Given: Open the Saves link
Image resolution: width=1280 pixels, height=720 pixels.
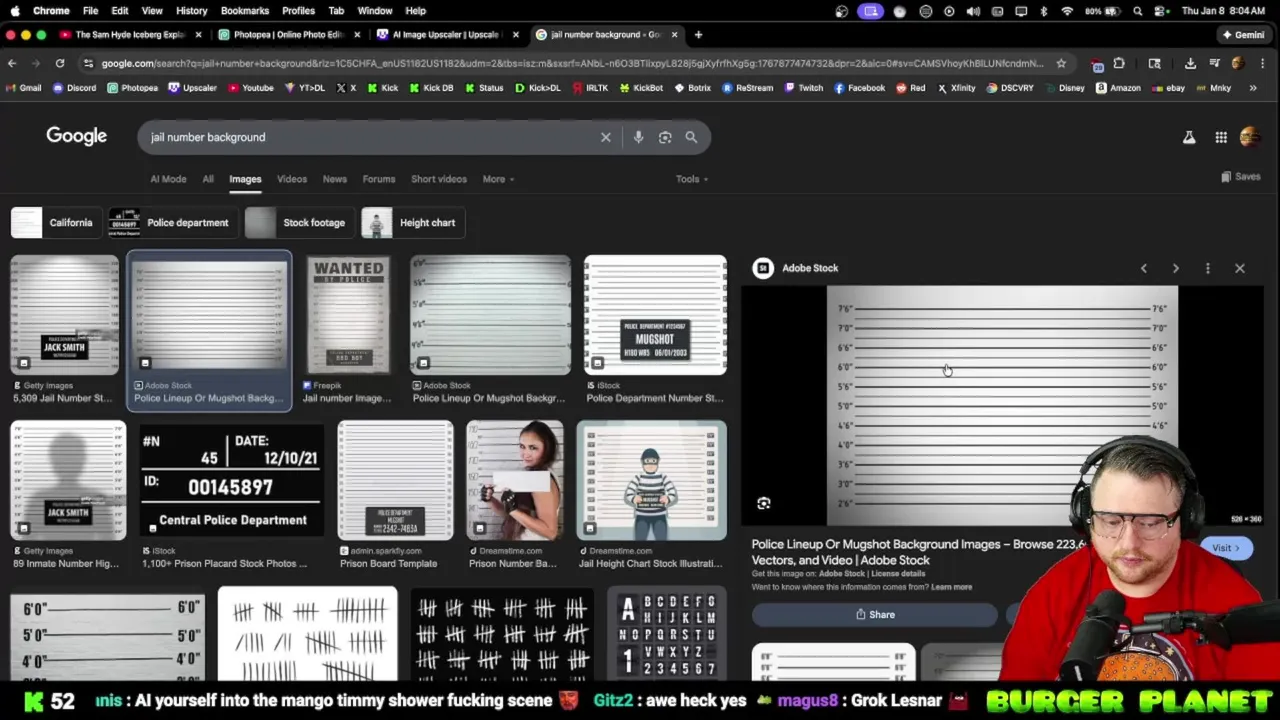Looking at the screenshot, I should click(1240, 177).
